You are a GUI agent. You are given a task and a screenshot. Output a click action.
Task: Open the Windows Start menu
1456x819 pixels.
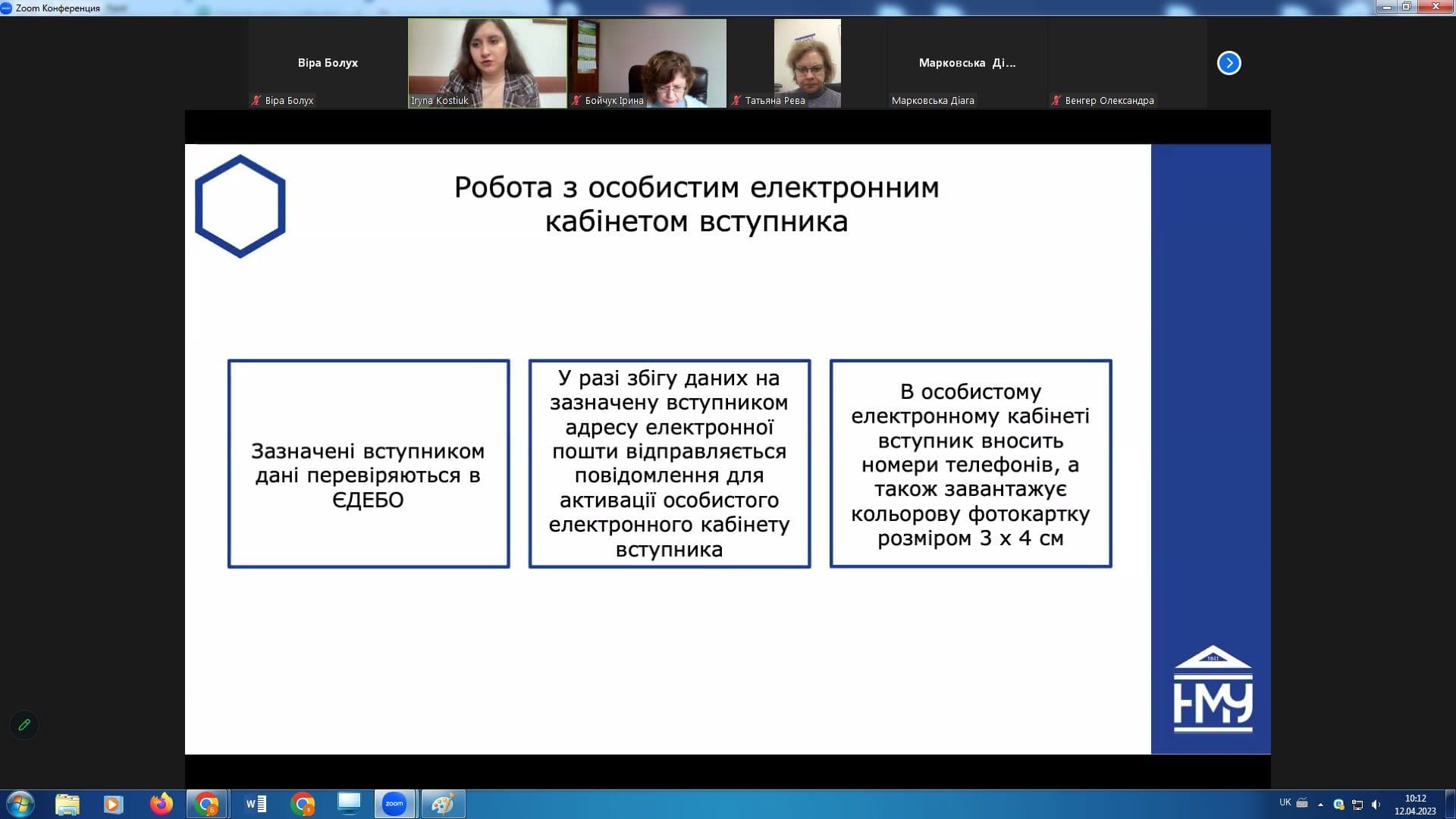click(x=20, y=804)
